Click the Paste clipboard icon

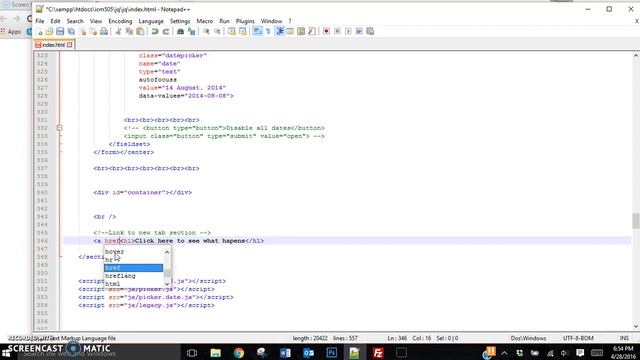[140, 31]
